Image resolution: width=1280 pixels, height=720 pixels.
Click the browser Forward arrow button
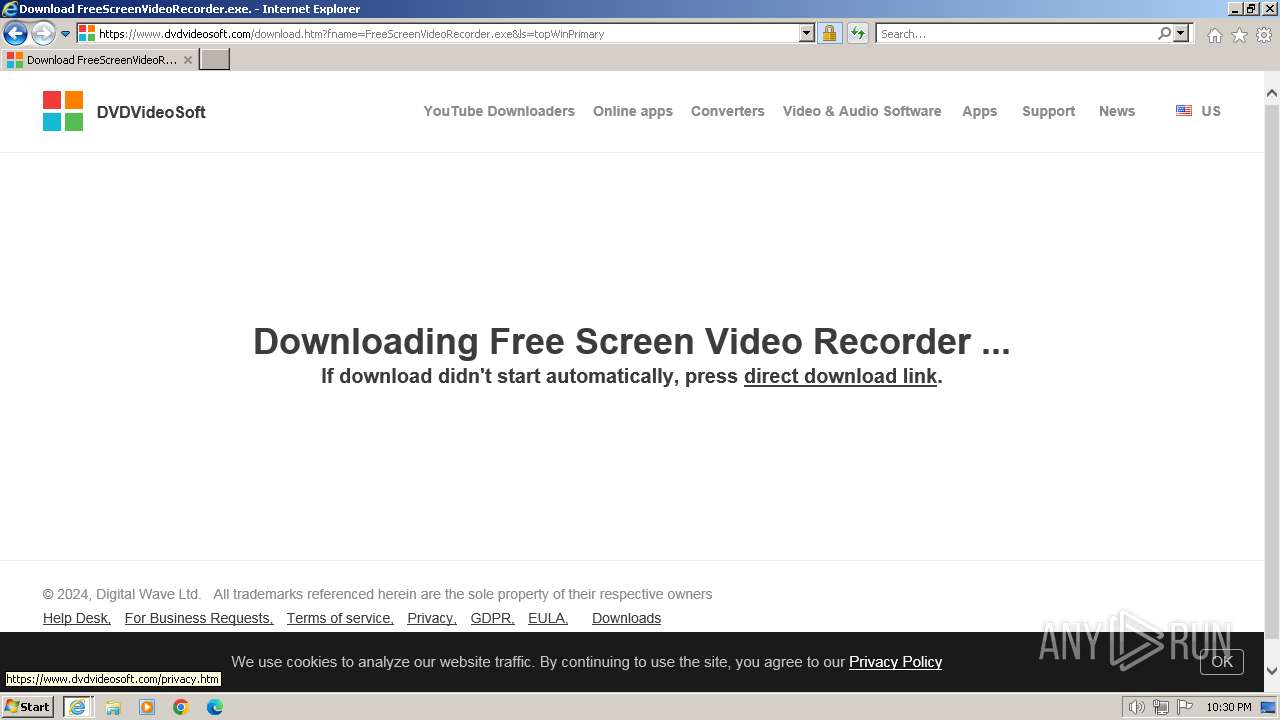click(x=42, y=33)
